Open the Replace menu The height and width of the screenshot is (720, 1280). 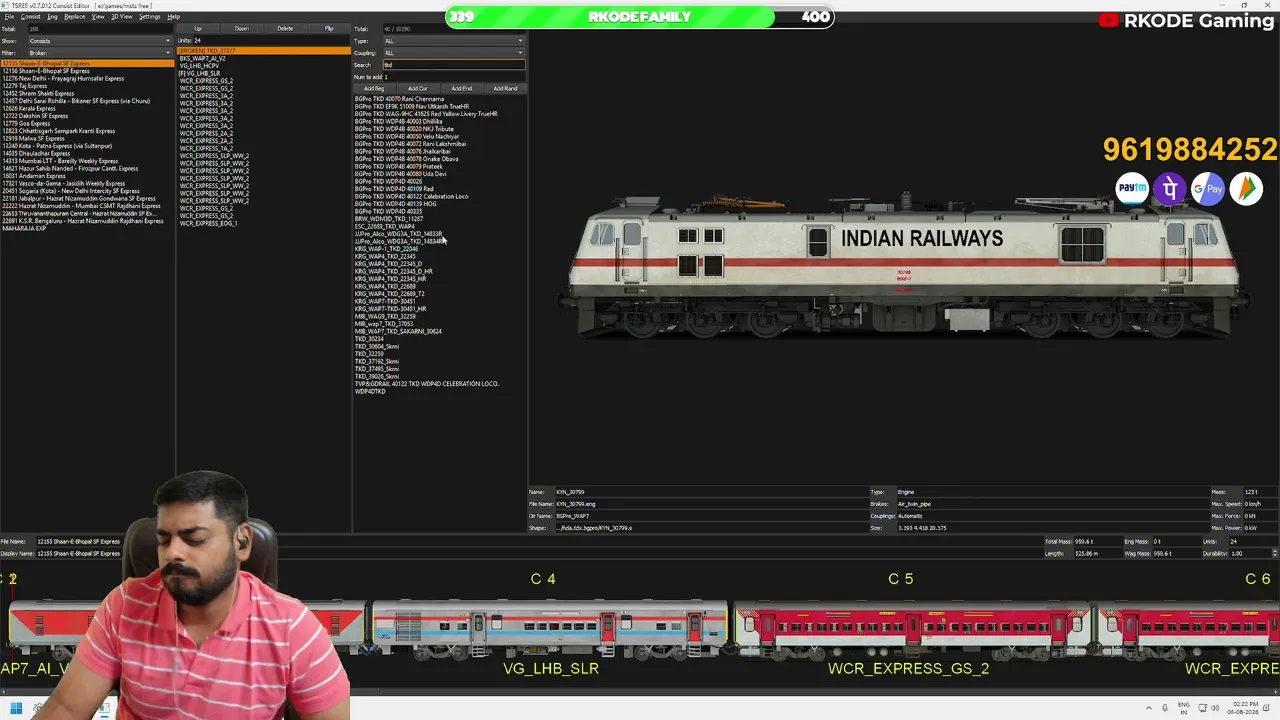click(74, 17)
